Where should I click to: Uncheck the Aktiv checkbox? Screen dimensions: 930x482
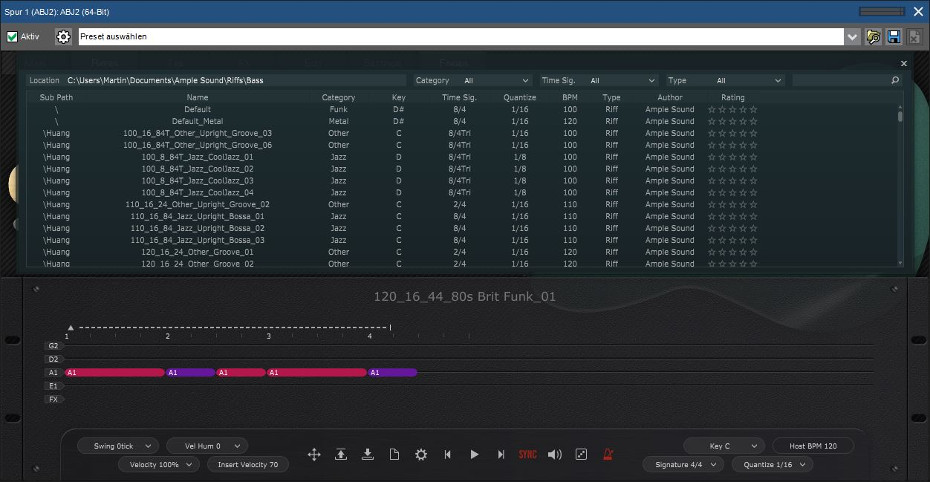click(12, 37)
